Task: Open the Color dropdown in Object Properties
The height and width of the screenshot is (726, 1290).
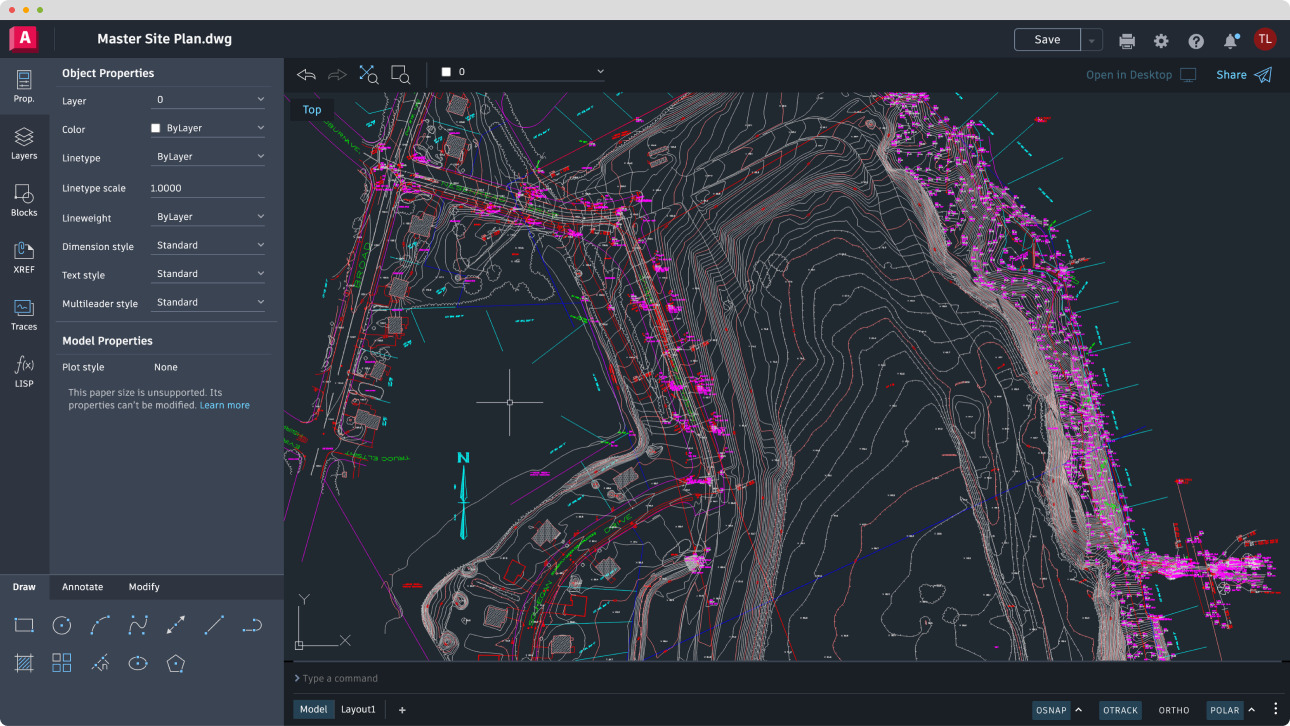Action: [207, 129]
